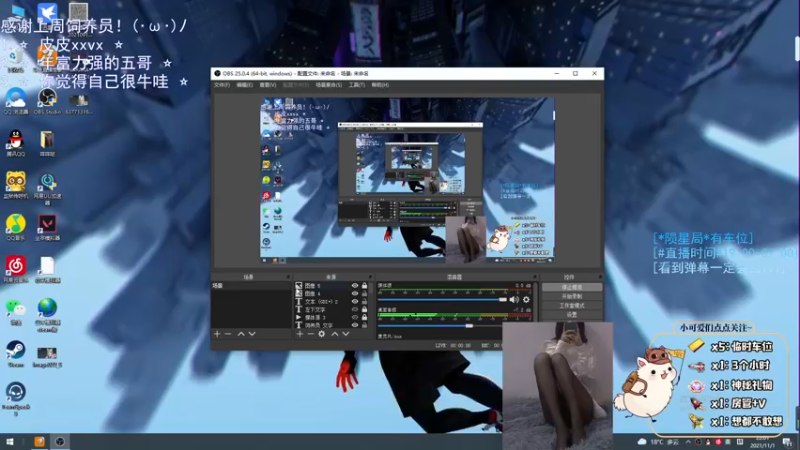
Task: Toggle the lock on the 文本 (GDI+) 2 source
Action: [364, 302]
